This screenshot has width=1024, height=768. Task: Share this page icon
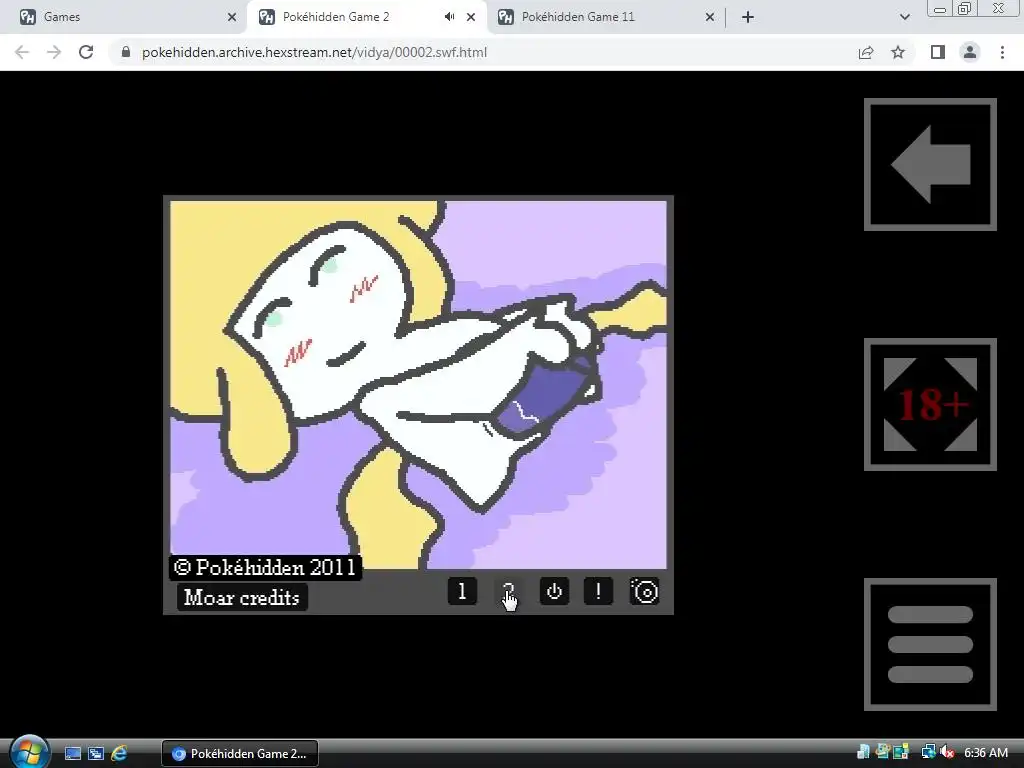866,52
